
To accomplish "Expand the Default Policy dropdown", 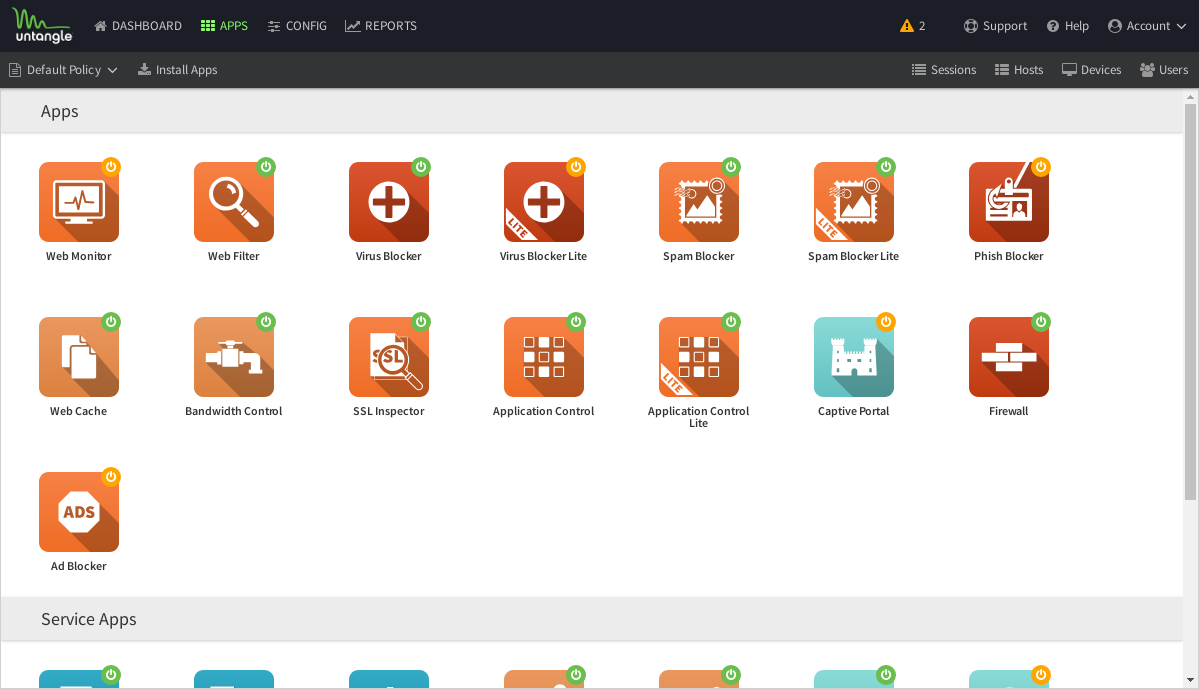I will pos(63,70).
